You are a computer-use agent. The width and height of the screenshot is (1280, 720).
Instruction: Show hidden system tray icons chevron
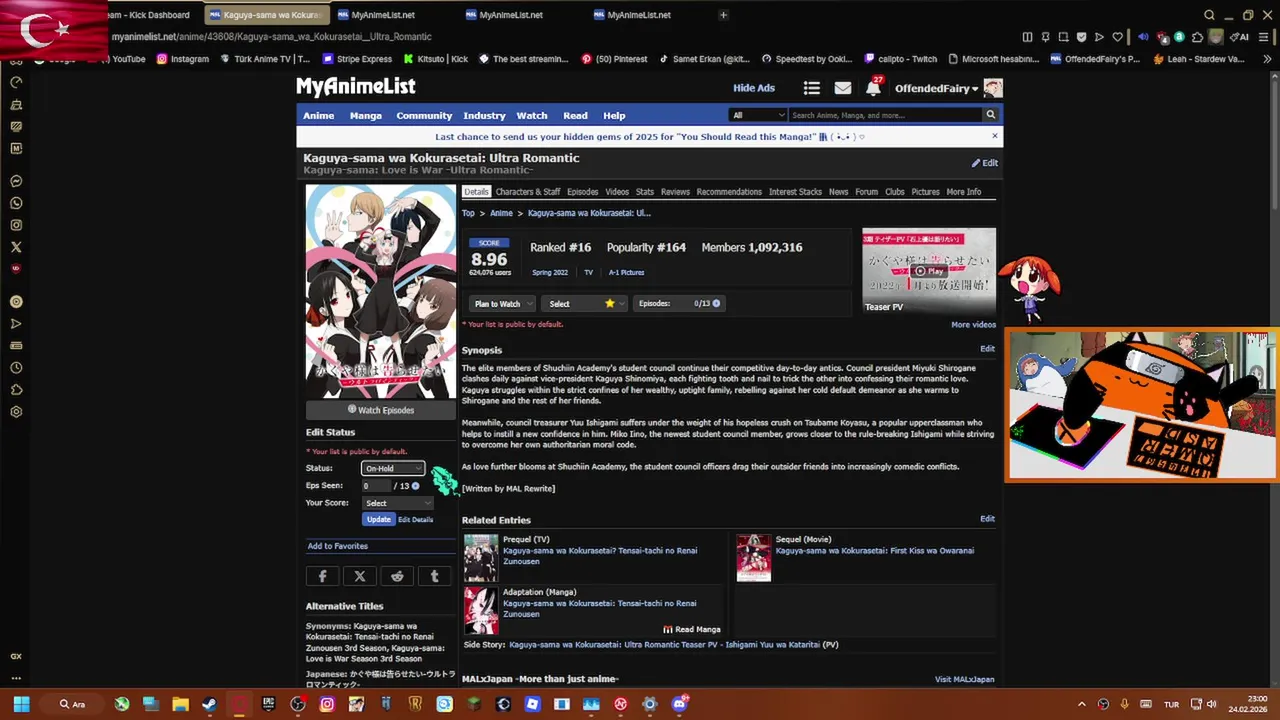1081,704
